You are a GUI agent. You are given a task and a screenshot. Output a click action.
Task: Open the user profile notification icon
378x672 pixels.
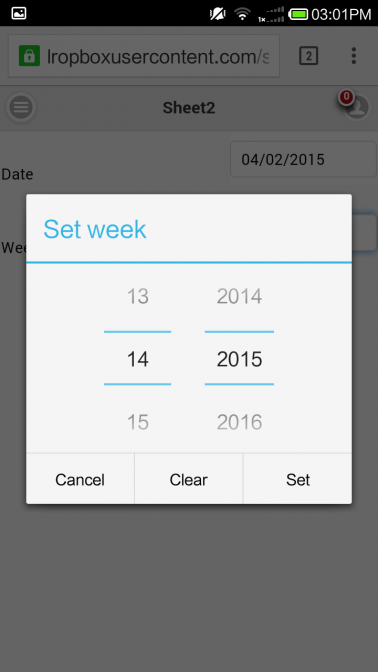(356, 106)
